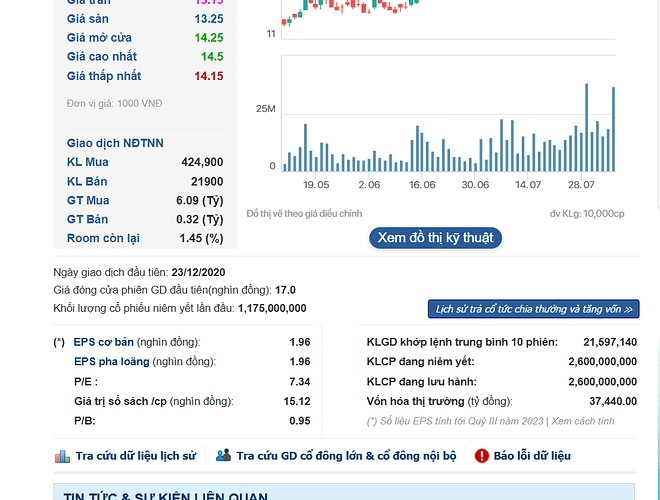This screenshot has width=660, height=500.
Task: Click the first-session closing price value 17.0
Action: click(285, 290)
